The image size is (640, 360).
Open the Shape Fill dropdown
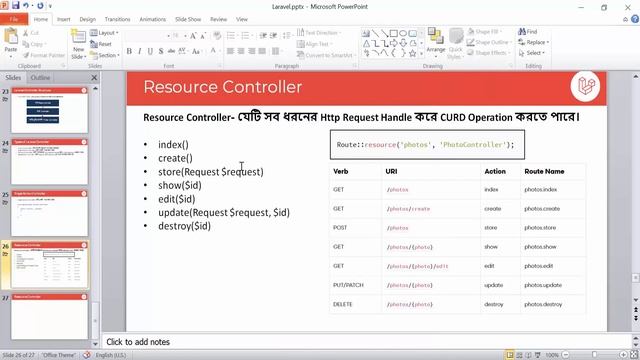[x=484, y=31]
